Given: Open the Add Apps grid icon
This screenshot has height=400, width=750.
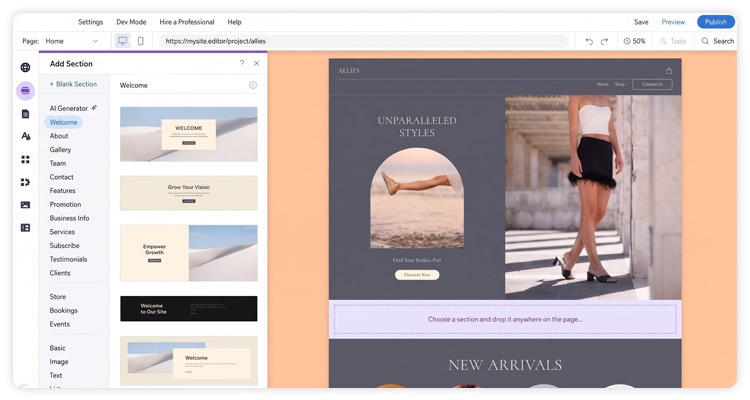Looking at the screenshot, I should [x=25, y=159].
